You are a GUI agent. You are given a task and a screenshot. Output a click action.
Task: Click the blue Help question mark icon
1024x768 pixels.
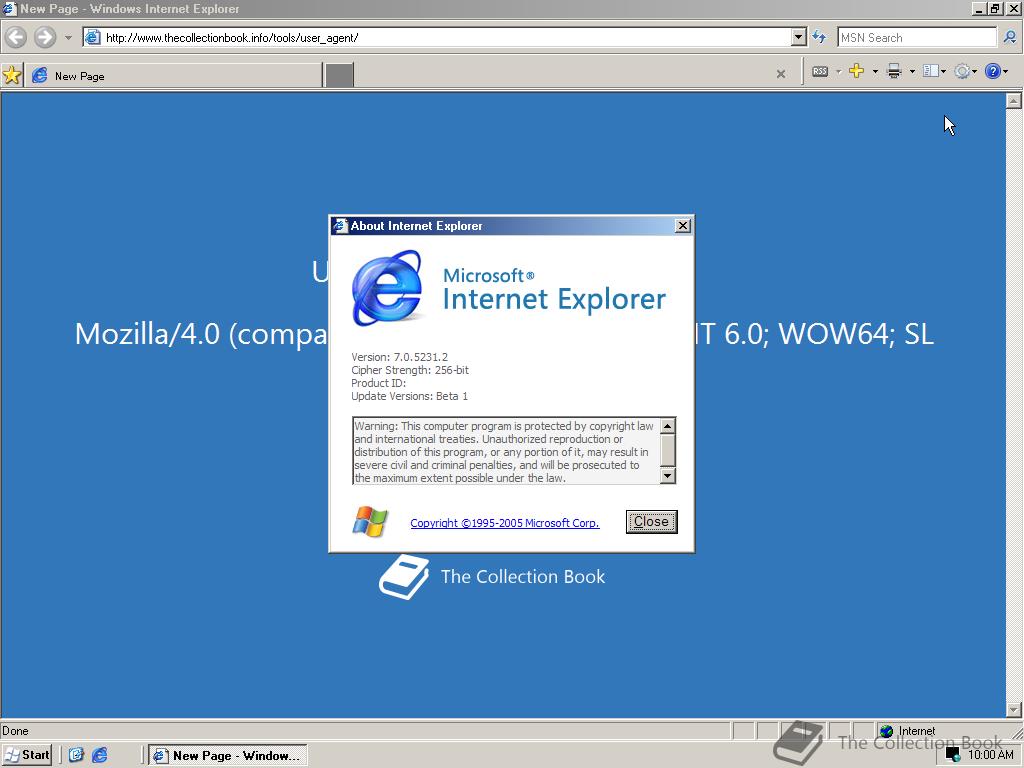click(x=993, y=71)
